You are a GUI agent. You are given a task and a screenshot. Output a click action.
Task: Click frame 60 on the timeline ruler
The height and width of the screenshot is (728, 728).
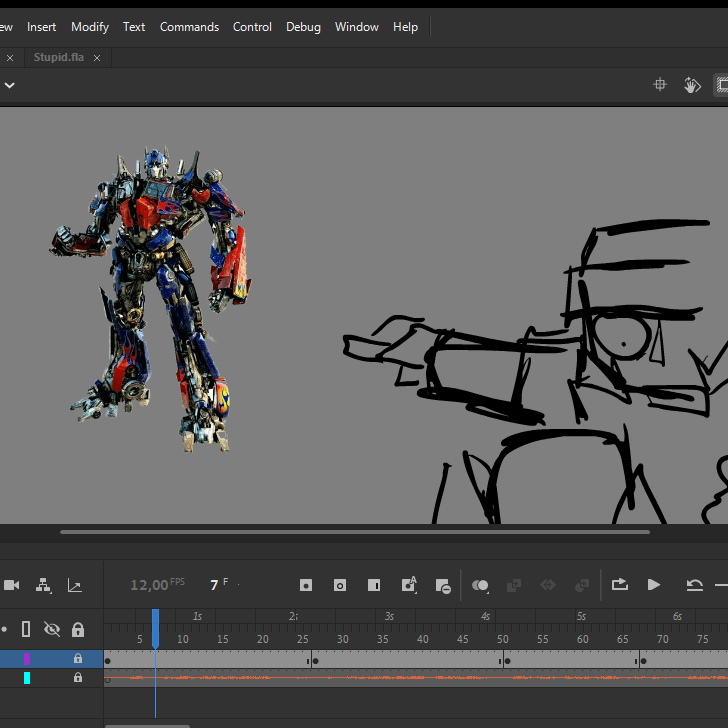point(582,639)
